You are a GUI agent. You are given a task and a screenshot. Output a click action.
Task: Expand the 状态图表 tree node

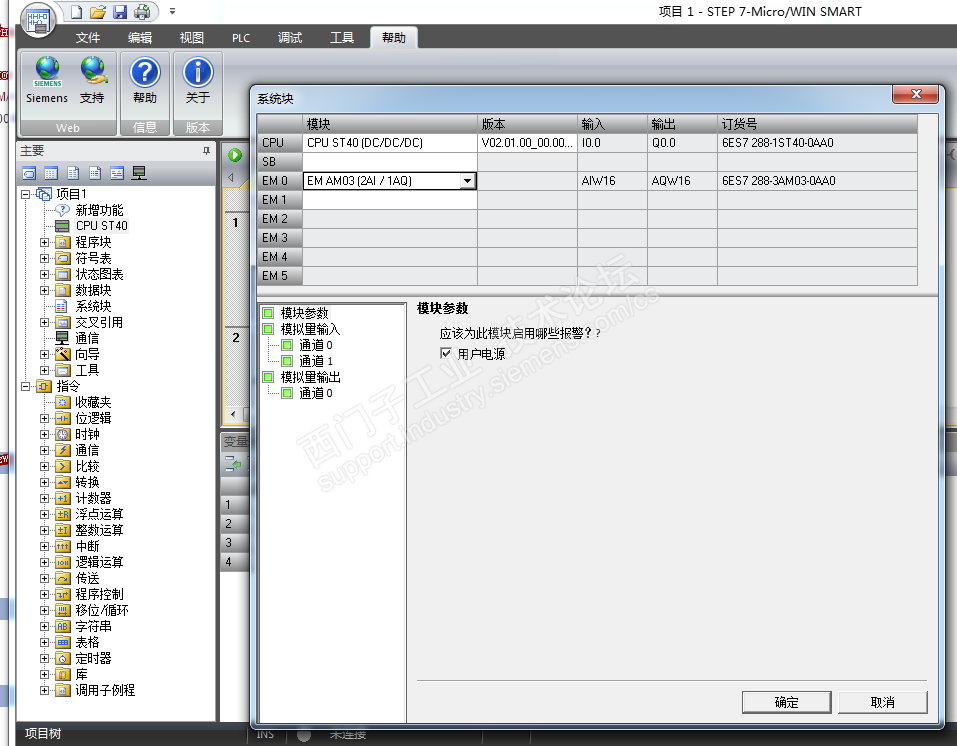tap(45, 274)
